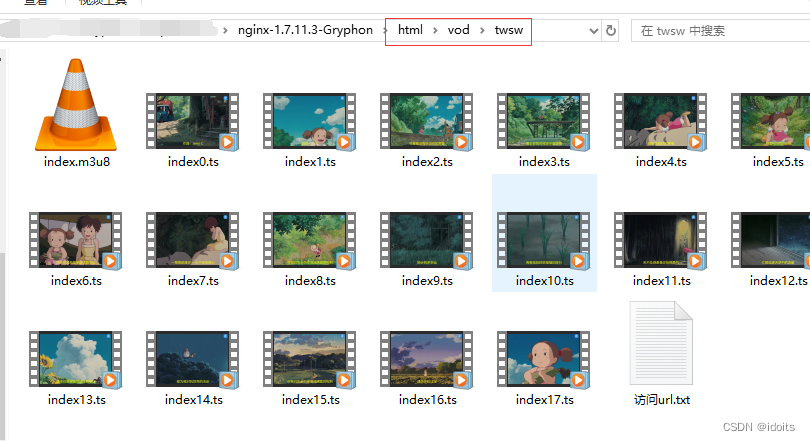This screenshot has height=441, width=810.
Task: Expand the chevron before nginx-1.7.11.3-Gryphon breadcrumb
Action: coord(225,30)
